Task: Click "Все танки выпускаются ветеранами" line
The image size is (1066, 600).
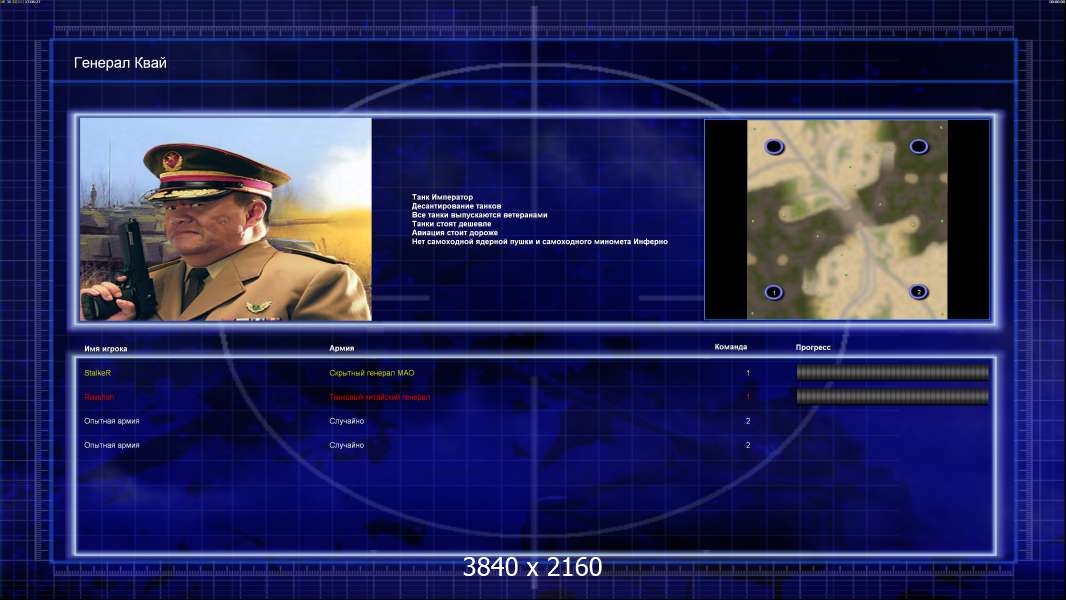Action: (479, 215)
